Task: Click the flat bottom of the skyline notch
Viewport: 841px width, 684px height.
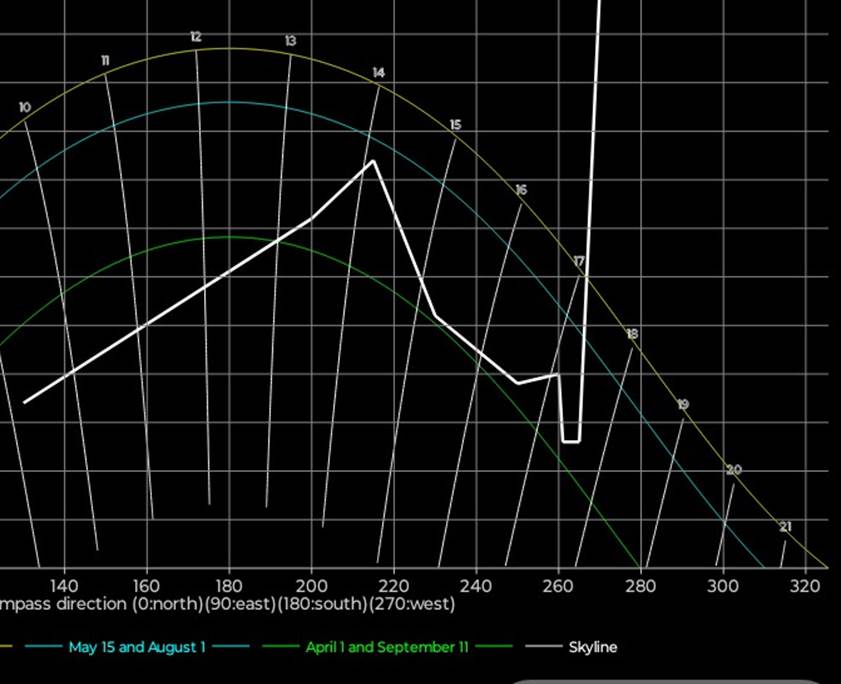Action: (x=571, y=441)
